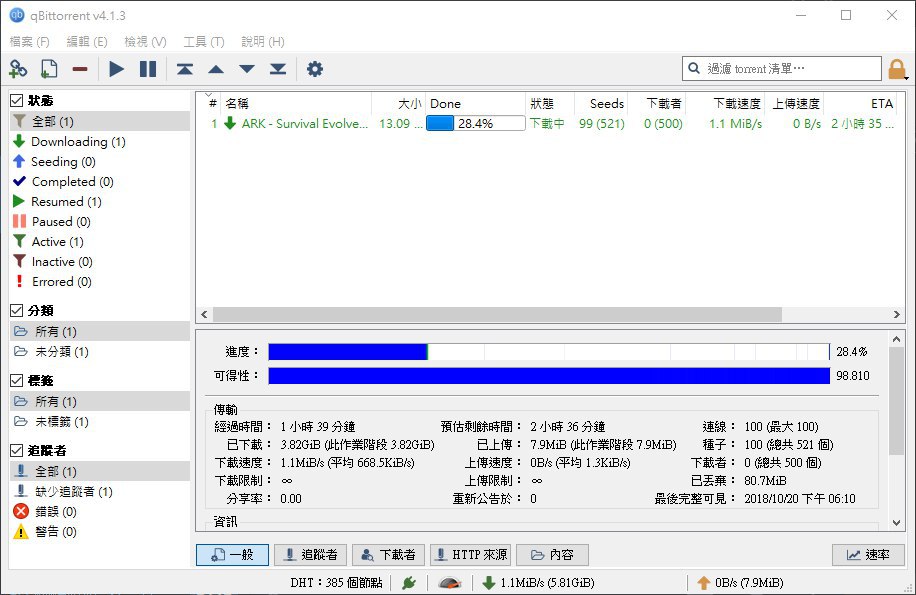Add torrent link from the toolbar
This screenshot has width=916, height=595.
click(x=18, y=69)
